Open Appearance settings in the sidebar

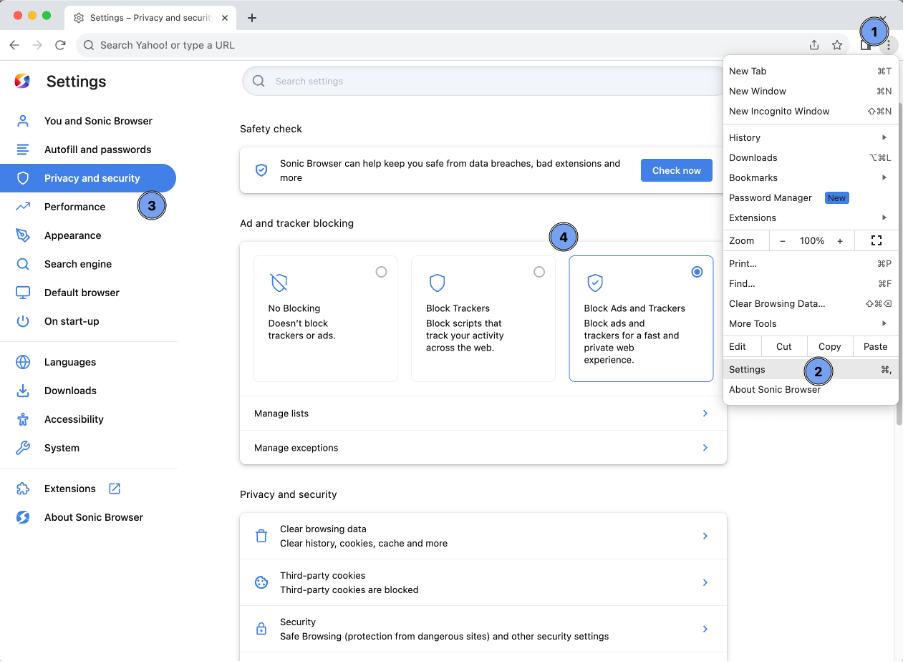tap(70, 235)
